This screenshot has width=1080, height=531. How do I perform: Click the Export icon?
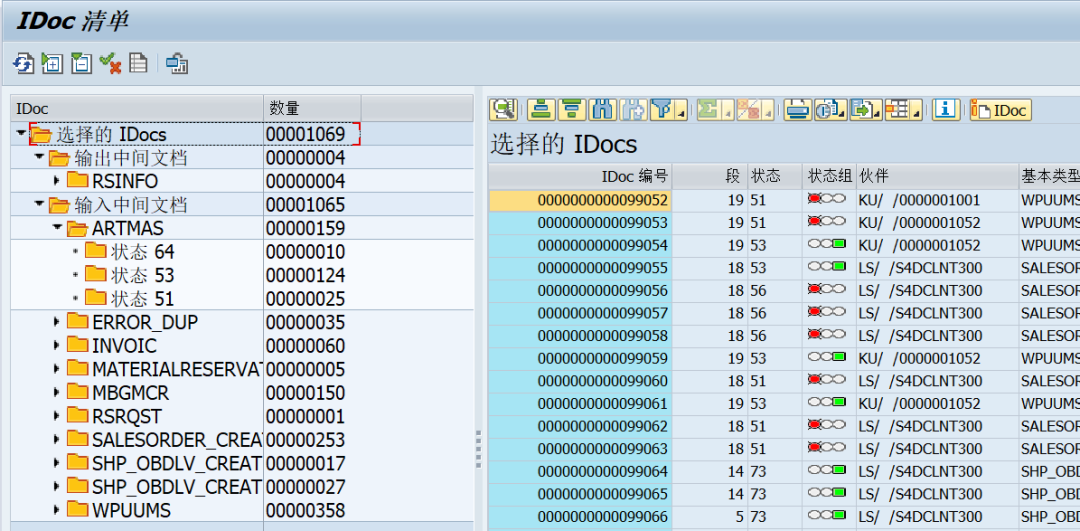click(861, 109)
